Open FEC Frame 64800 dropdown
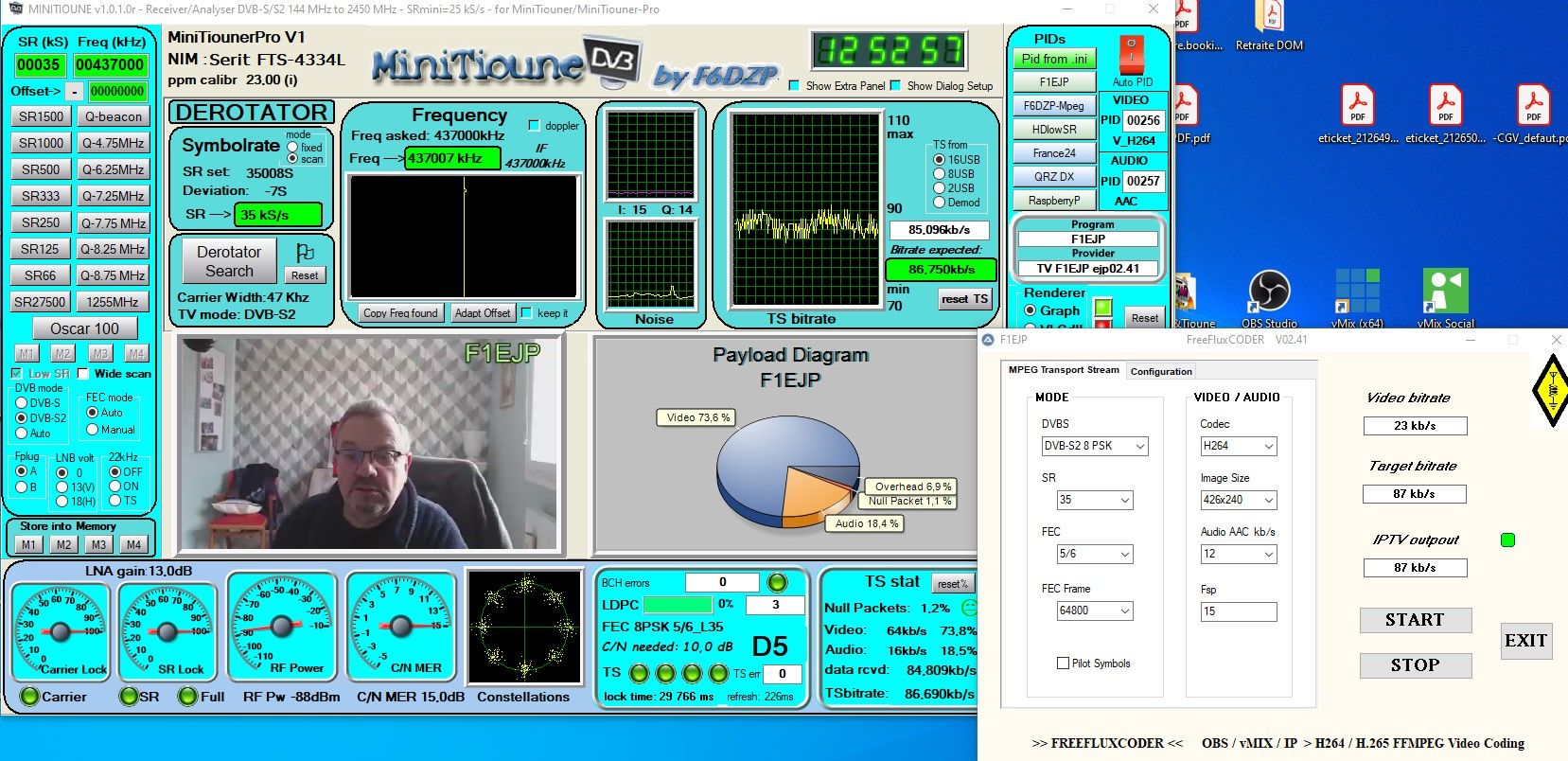 coord(1095,611)
